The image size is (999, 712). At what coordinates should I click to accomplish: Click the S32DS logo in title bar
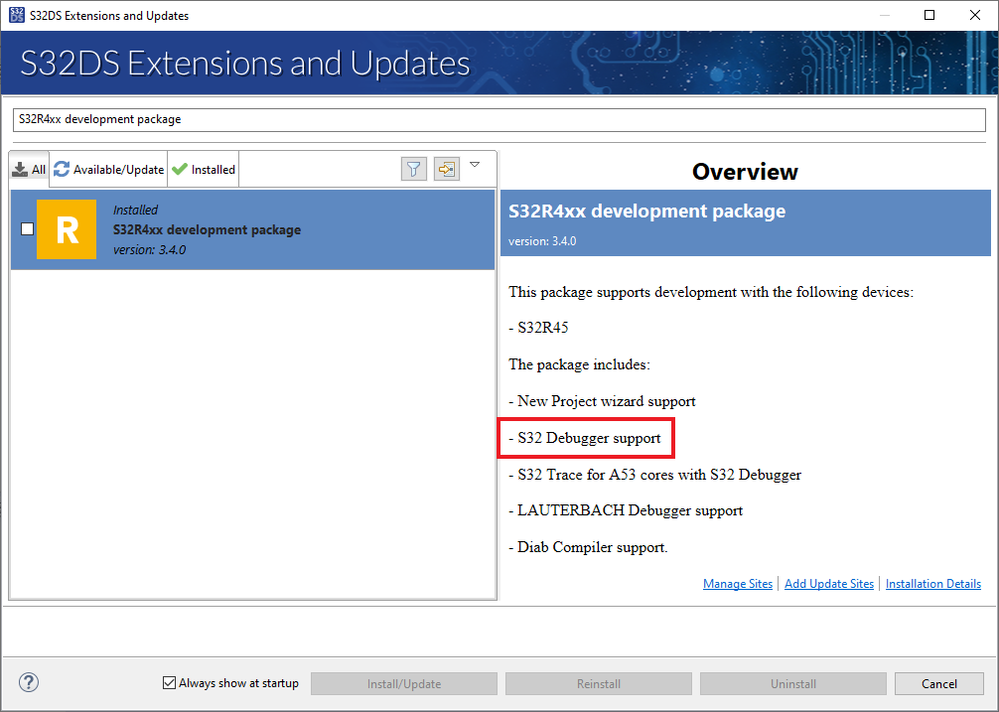pyautogui.click(x=16, y=15)
